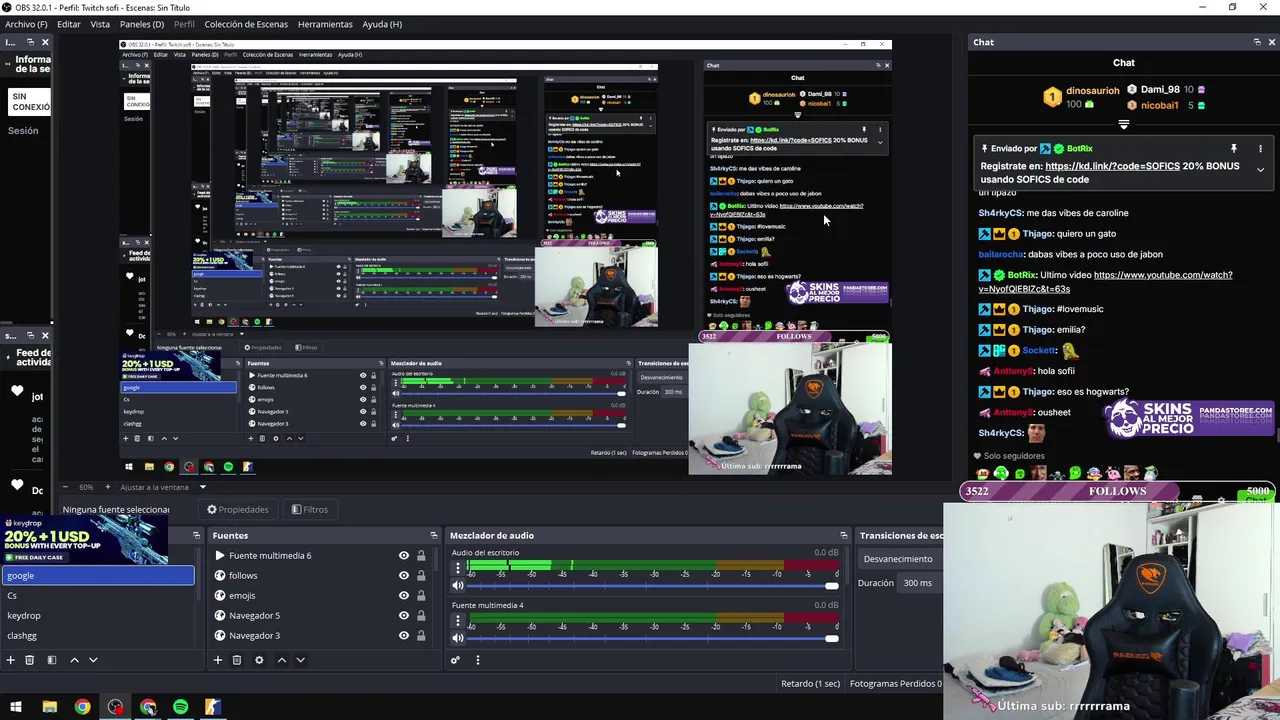1280x720 pixels.
Task: Open Archivo (F) menu
Action: coord(26,24)
